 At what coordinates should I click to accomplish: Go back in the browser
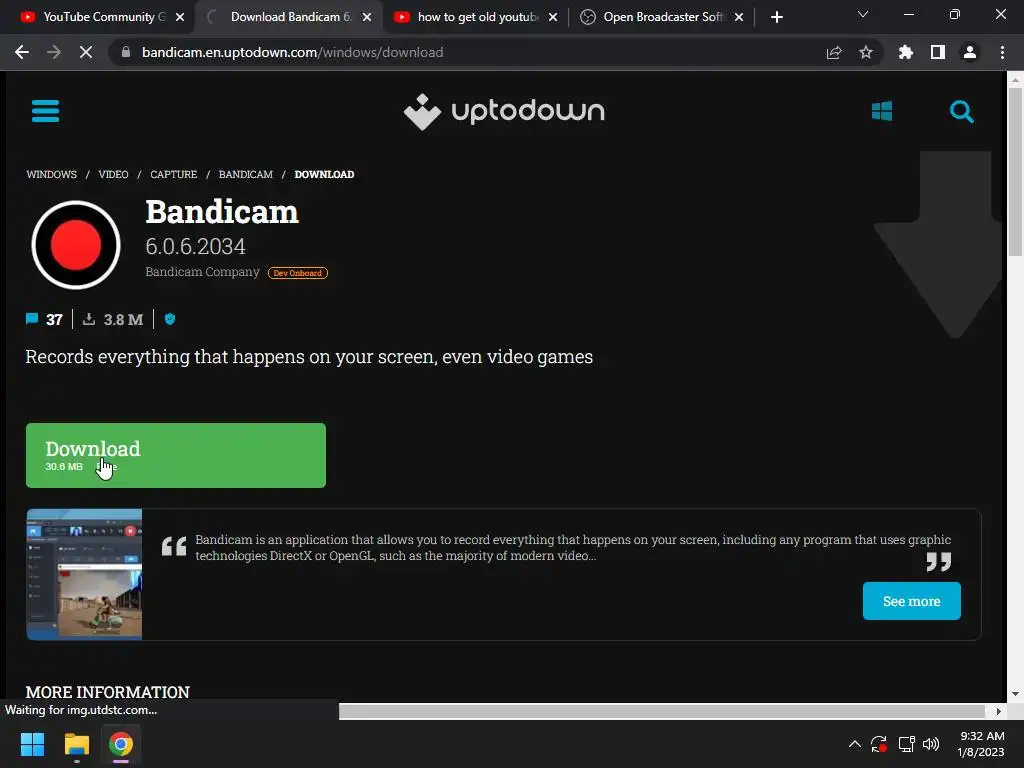pos(22,52)
